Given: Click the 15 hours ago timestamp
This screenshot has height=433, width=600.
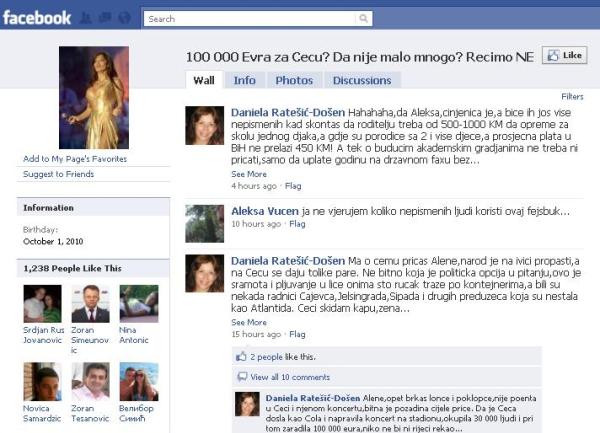Looking at the screenshot, I should 256,334.
